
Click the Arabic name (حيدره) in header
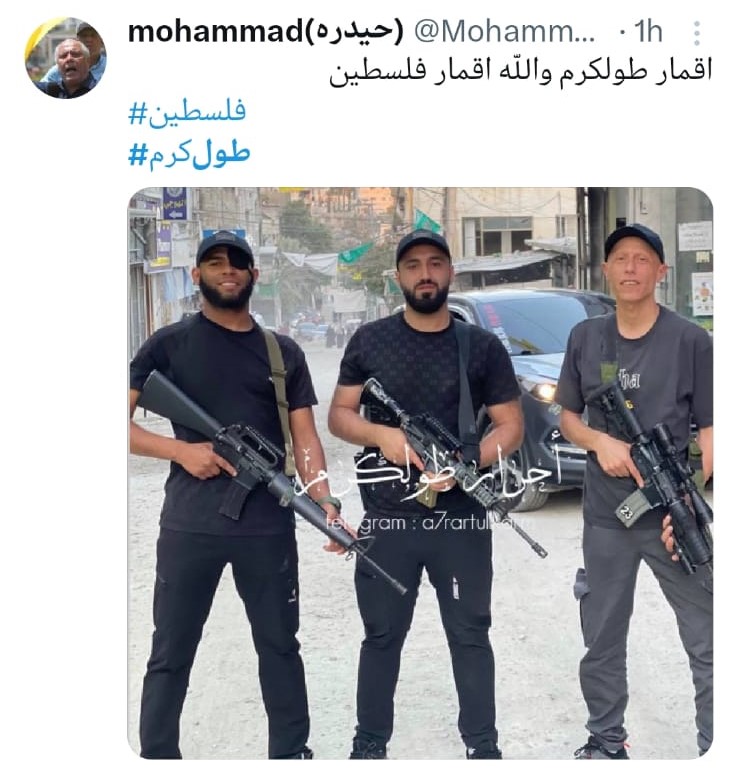[354, 31]
